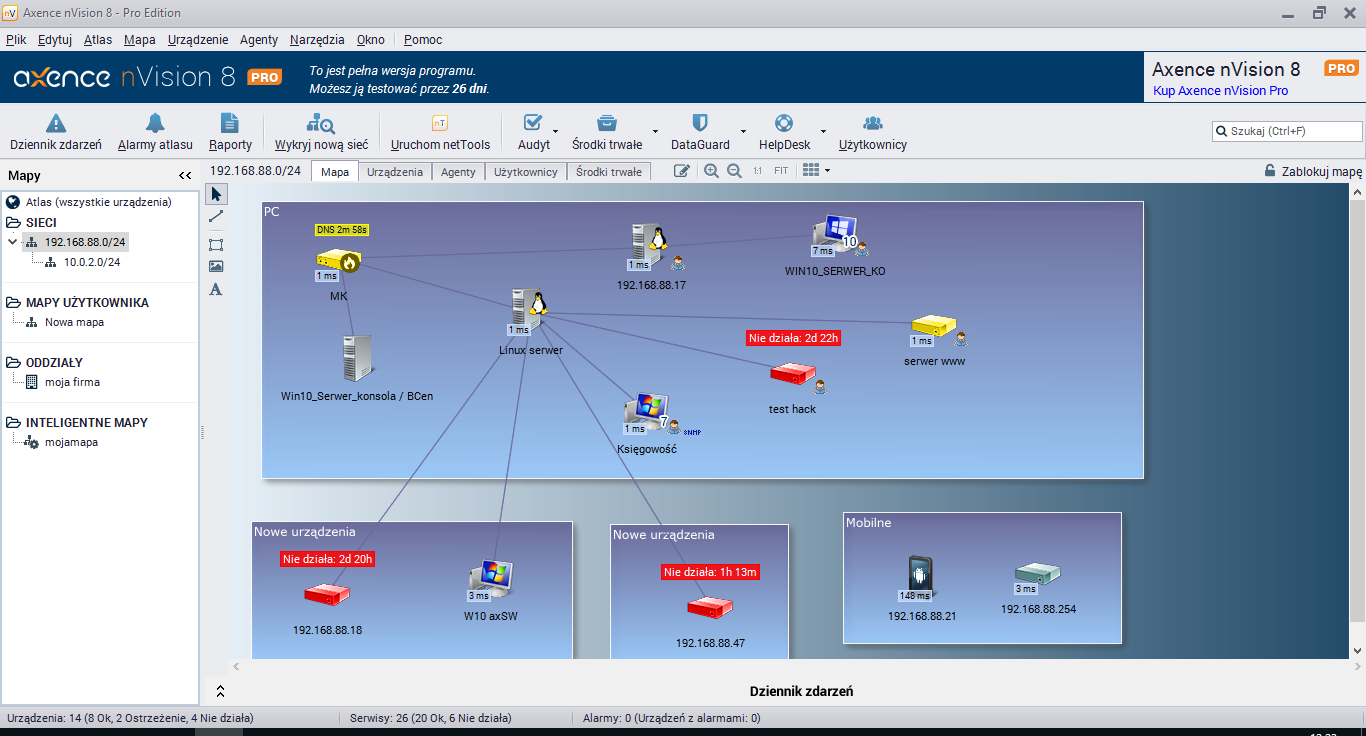Open the Raporty toolbar item

tap(230, 132)
